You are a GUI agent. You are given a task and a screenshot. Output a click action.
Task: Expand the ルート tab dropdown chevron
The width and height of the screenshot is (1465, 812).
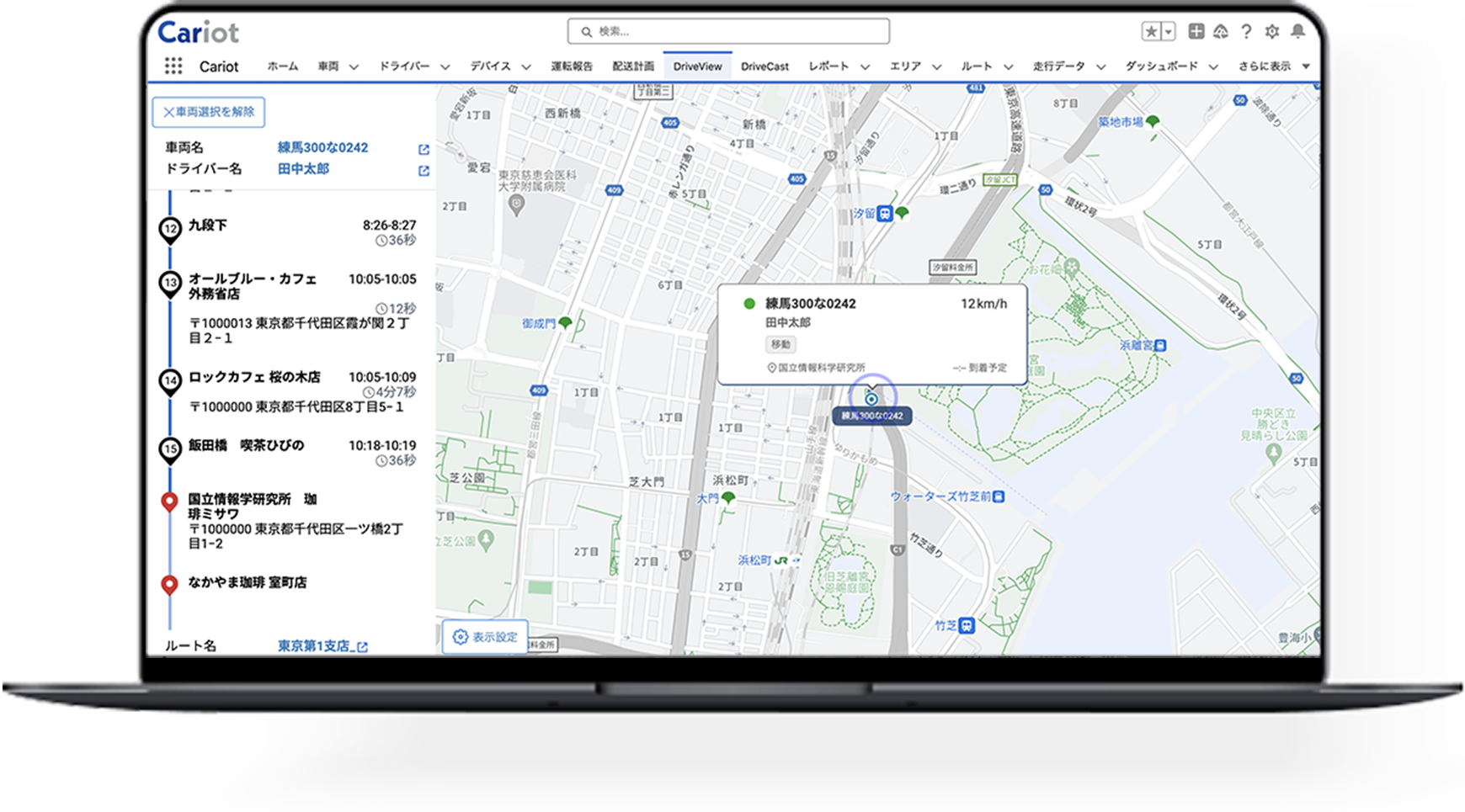(1008, 66)
